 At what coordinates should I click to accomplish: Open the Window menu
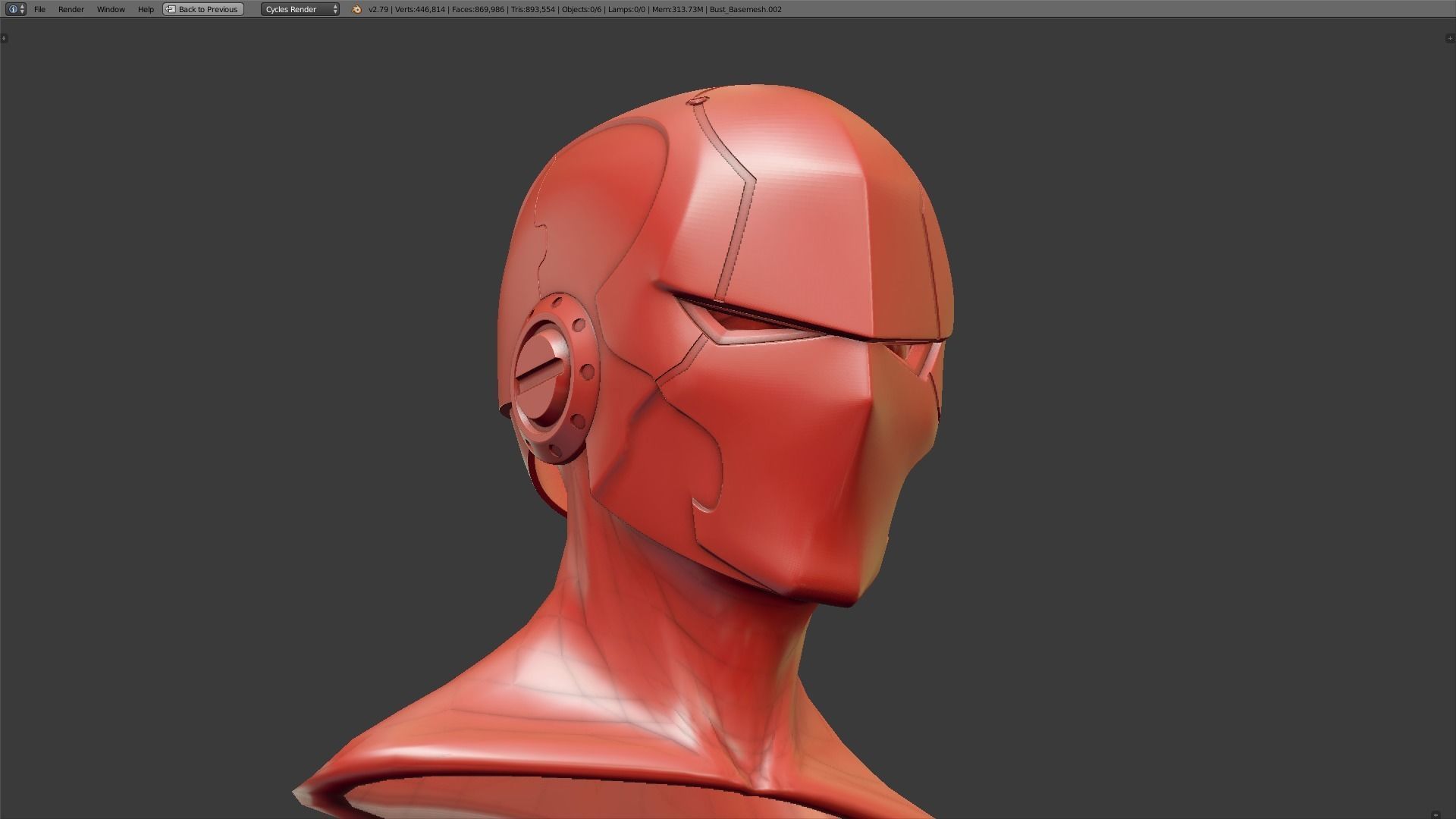click(x=111, y=9)
